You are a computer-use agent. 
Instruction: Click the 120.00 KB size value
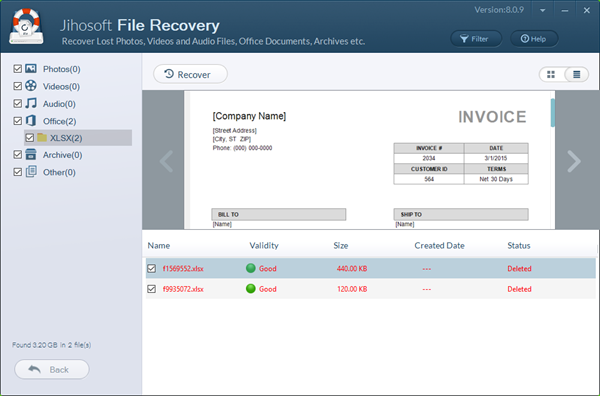click(x=352, y=289)
